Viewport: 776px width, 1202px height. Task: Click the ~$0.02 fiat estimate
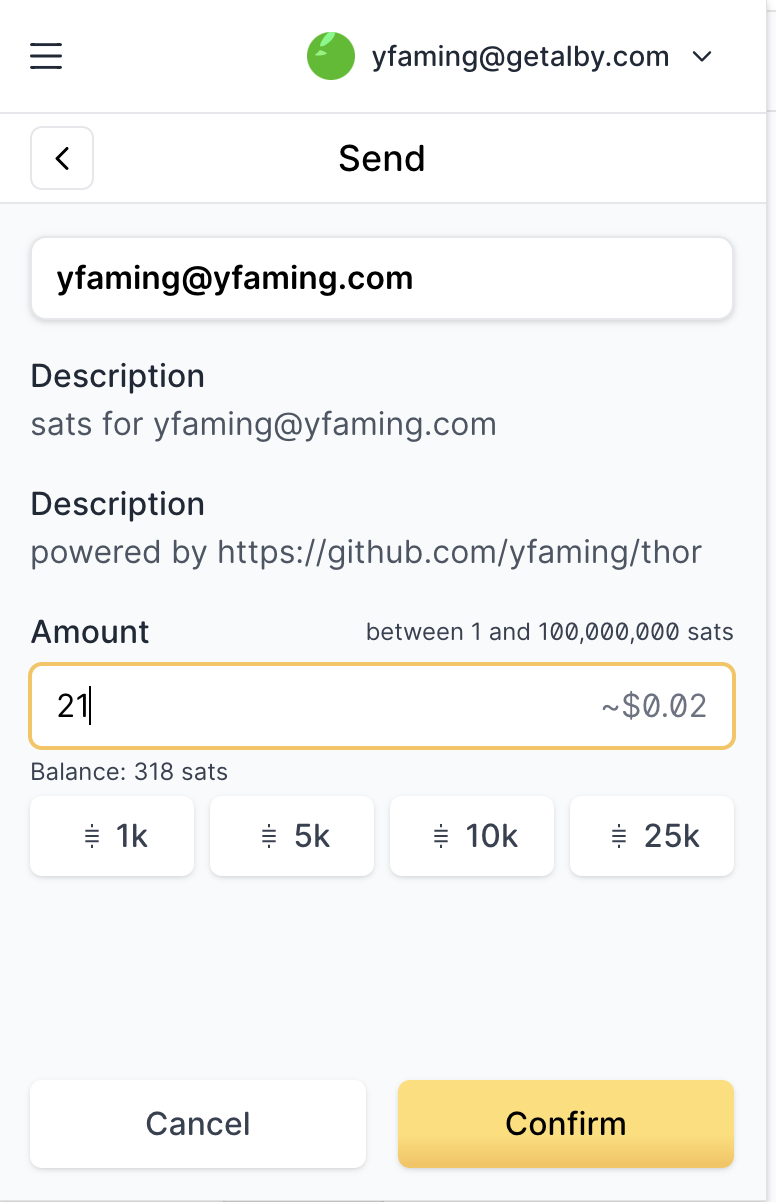(x=654, y=707)
